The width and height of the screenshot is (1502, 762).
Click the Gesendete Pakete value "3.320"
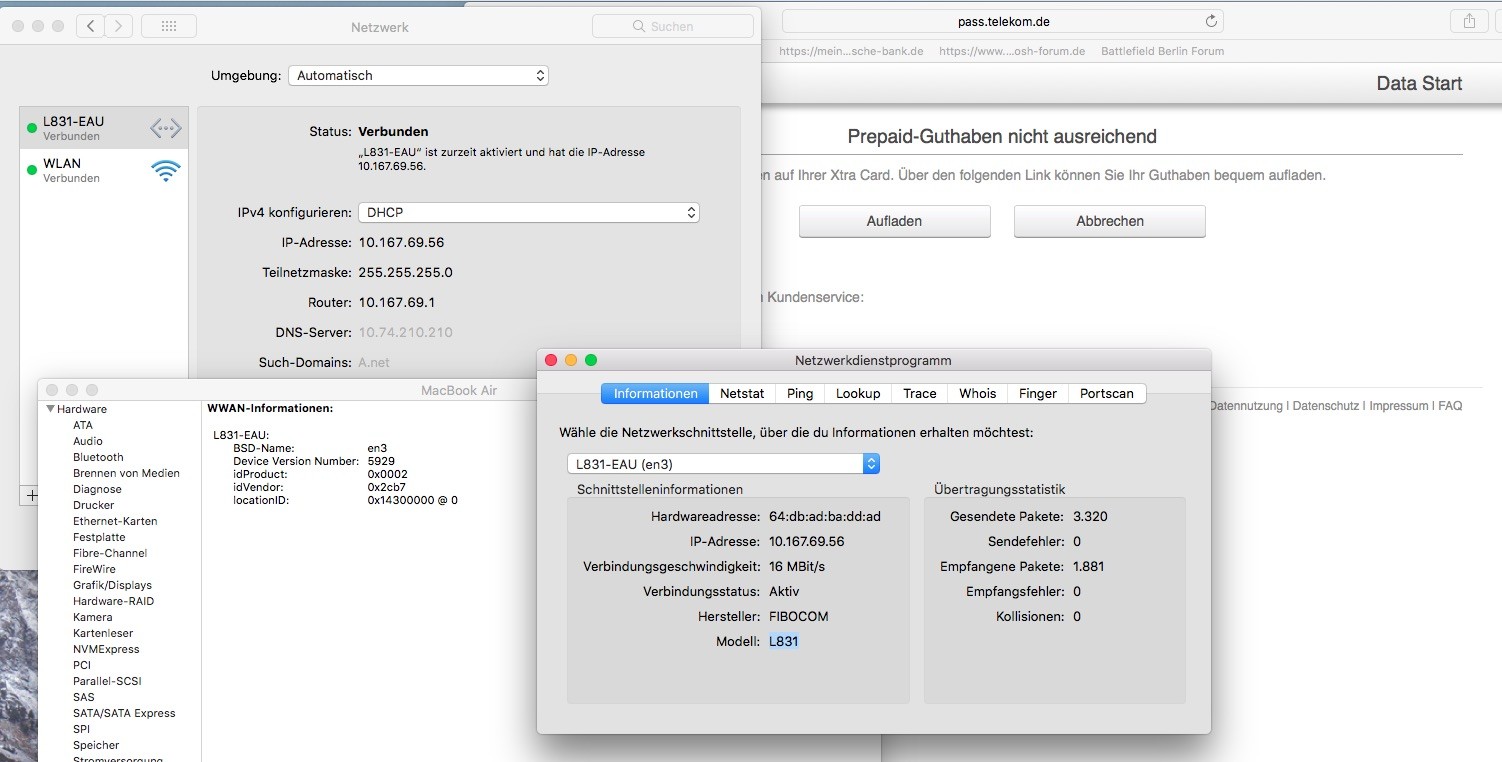[x=1090, y=516]
